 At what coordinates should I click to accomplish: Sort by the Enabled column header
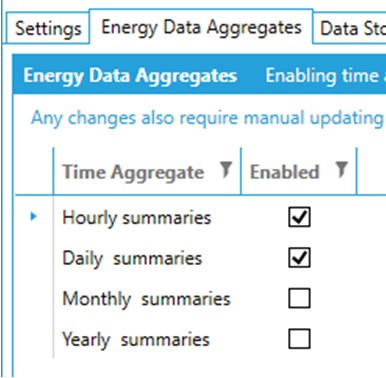[x=284, y=172]
